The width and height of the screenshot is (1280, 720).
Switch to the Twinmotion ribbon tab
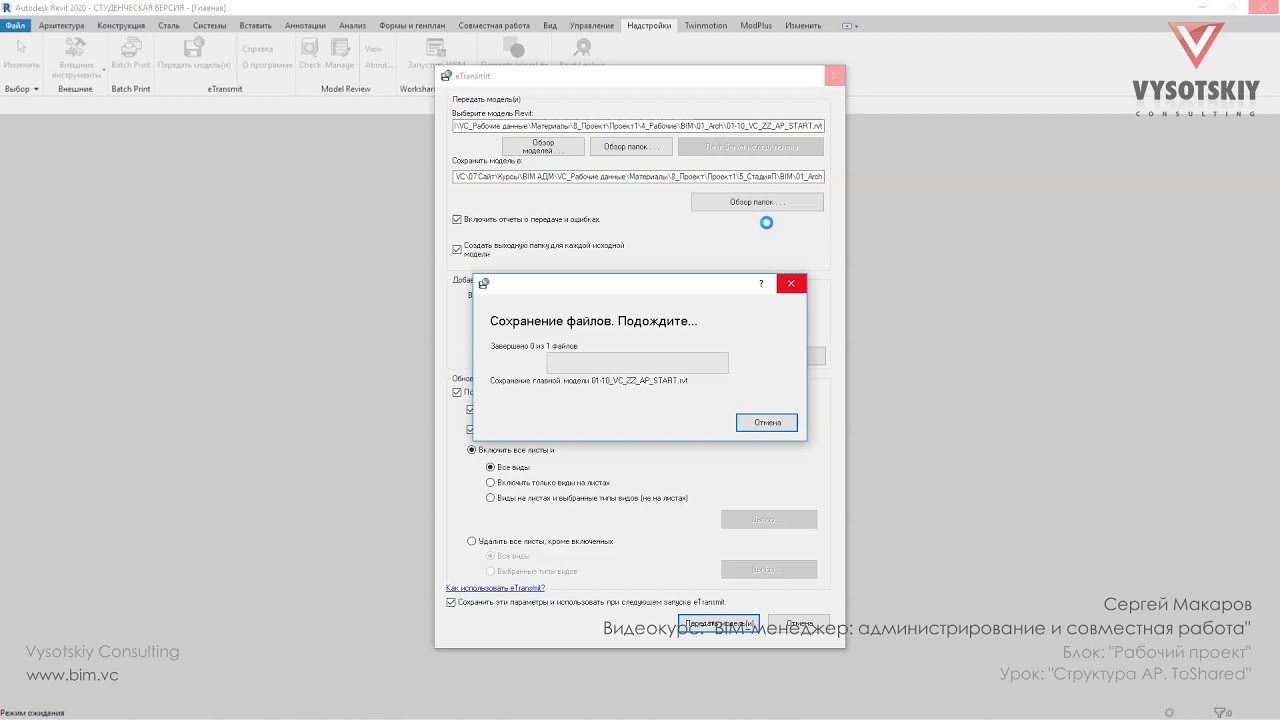tap(706, 25)
